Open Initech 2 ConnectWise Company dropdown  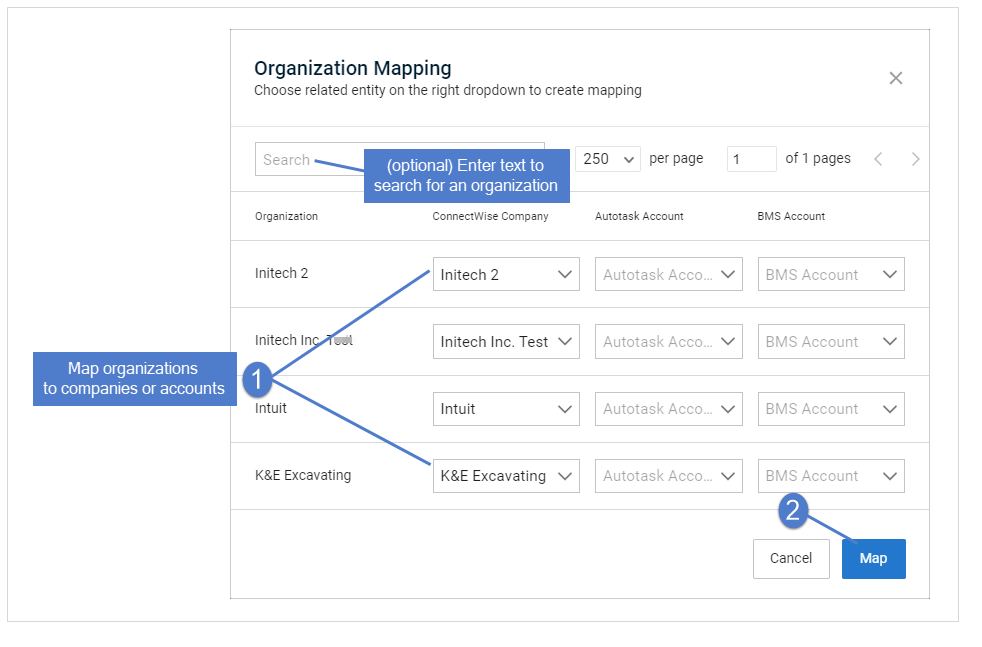(x=506, y=274)
